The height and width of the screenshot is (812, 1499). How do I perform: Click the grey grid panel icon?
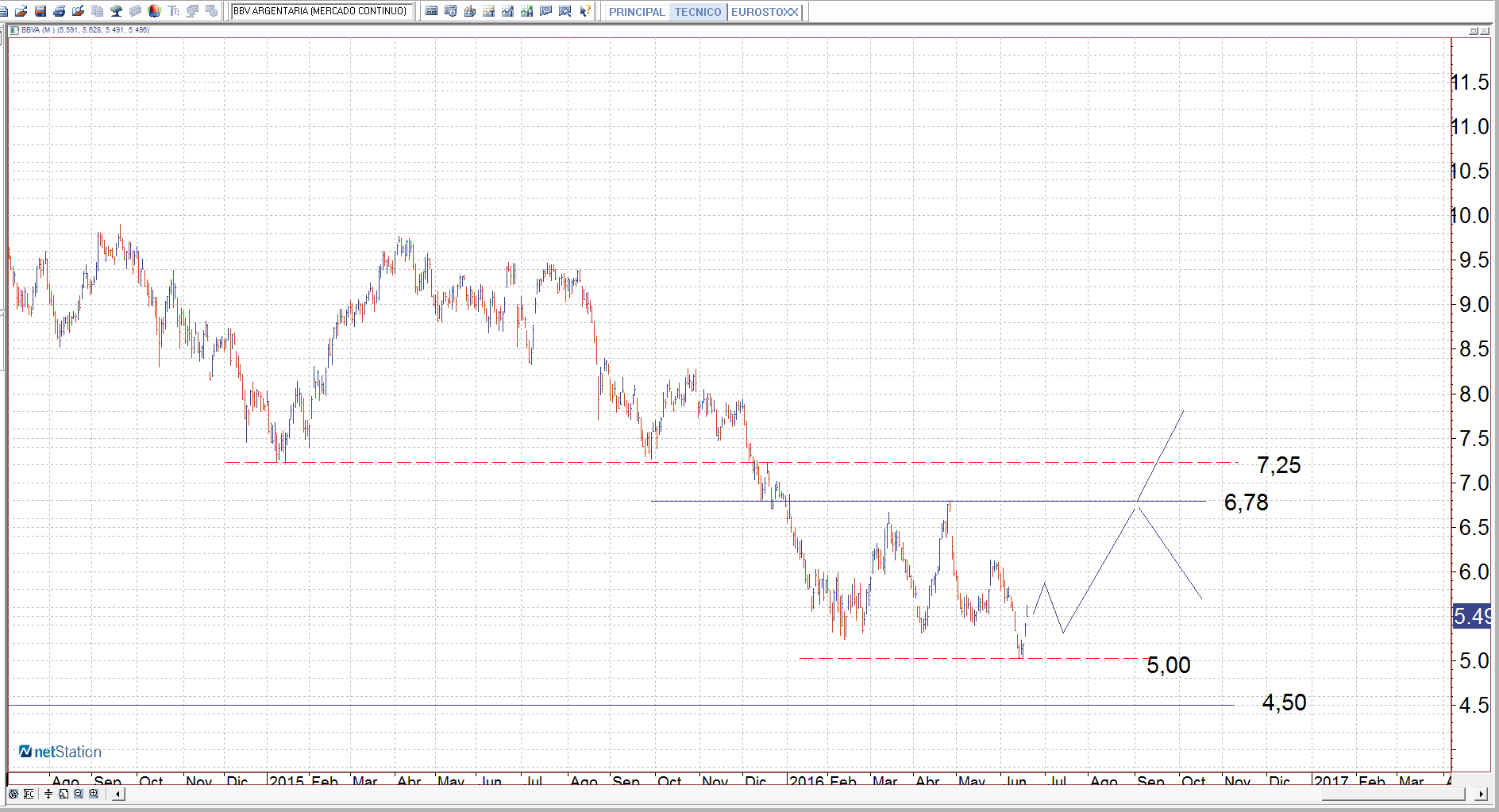tap(136, 11)
